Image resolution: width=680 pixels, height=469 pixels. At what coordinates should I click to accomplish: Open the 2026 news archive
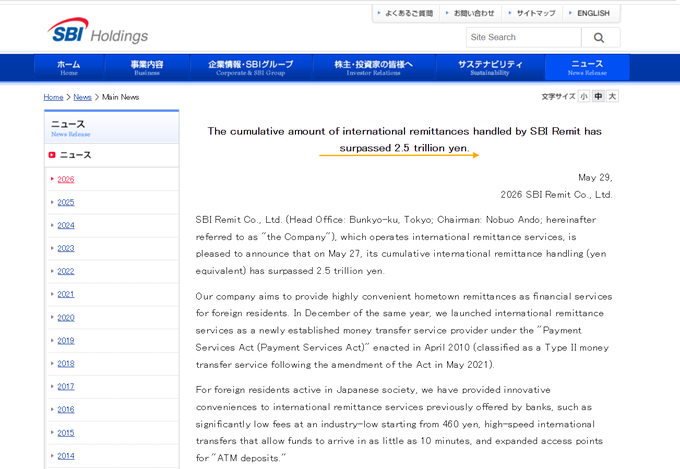coord(66,180)
